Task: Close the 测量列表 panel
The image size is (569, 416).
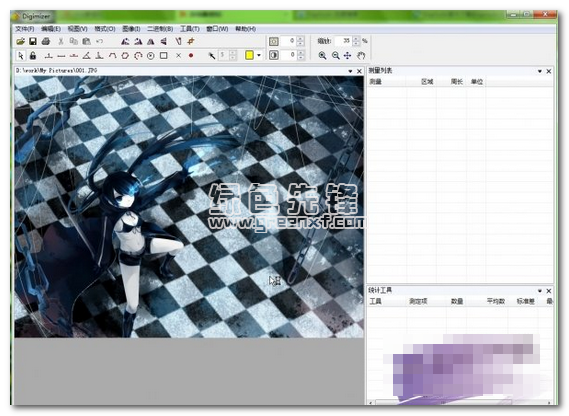Action: pos(549,71)
